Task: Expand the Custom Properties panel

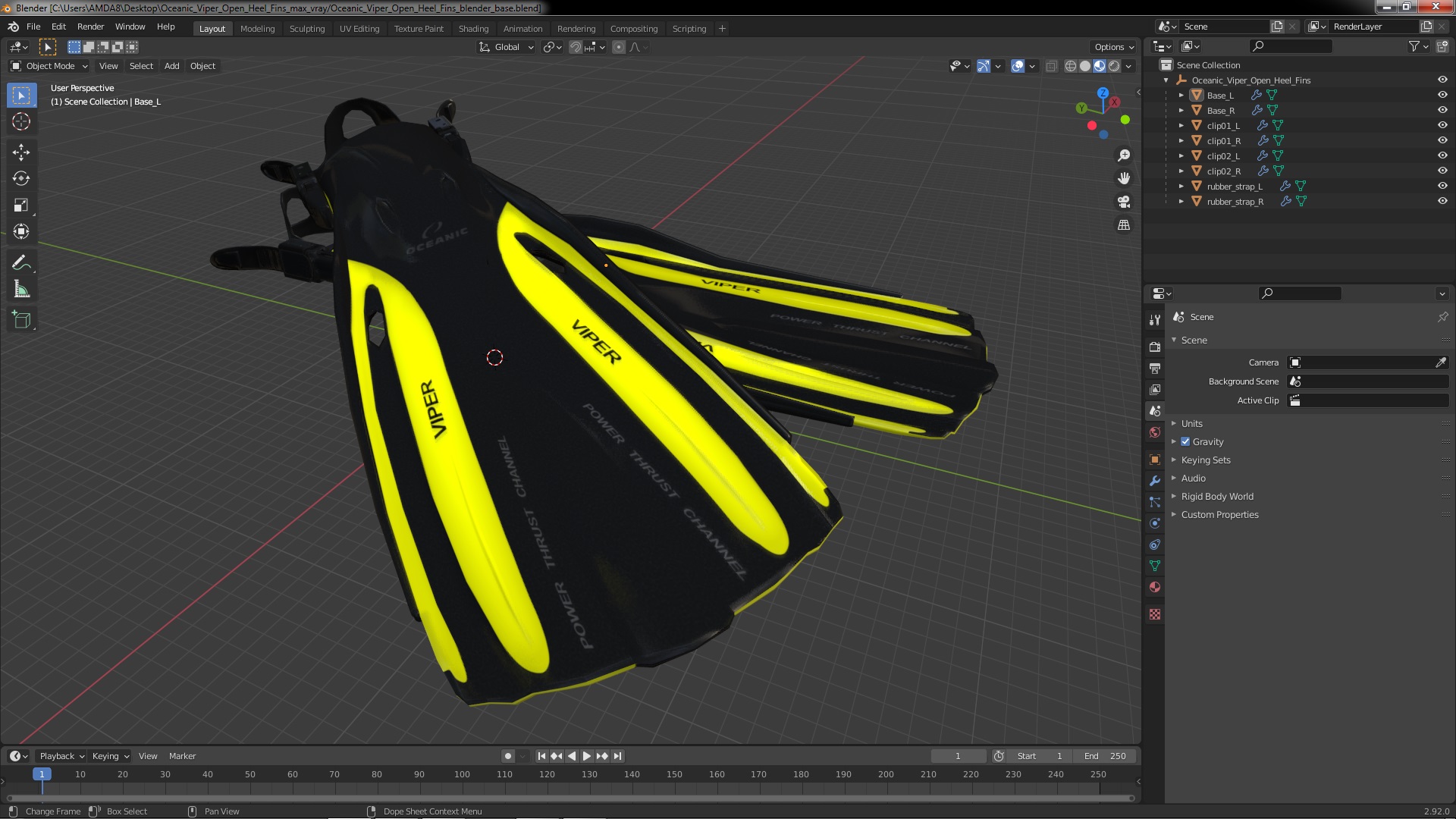Action: 1219,515
